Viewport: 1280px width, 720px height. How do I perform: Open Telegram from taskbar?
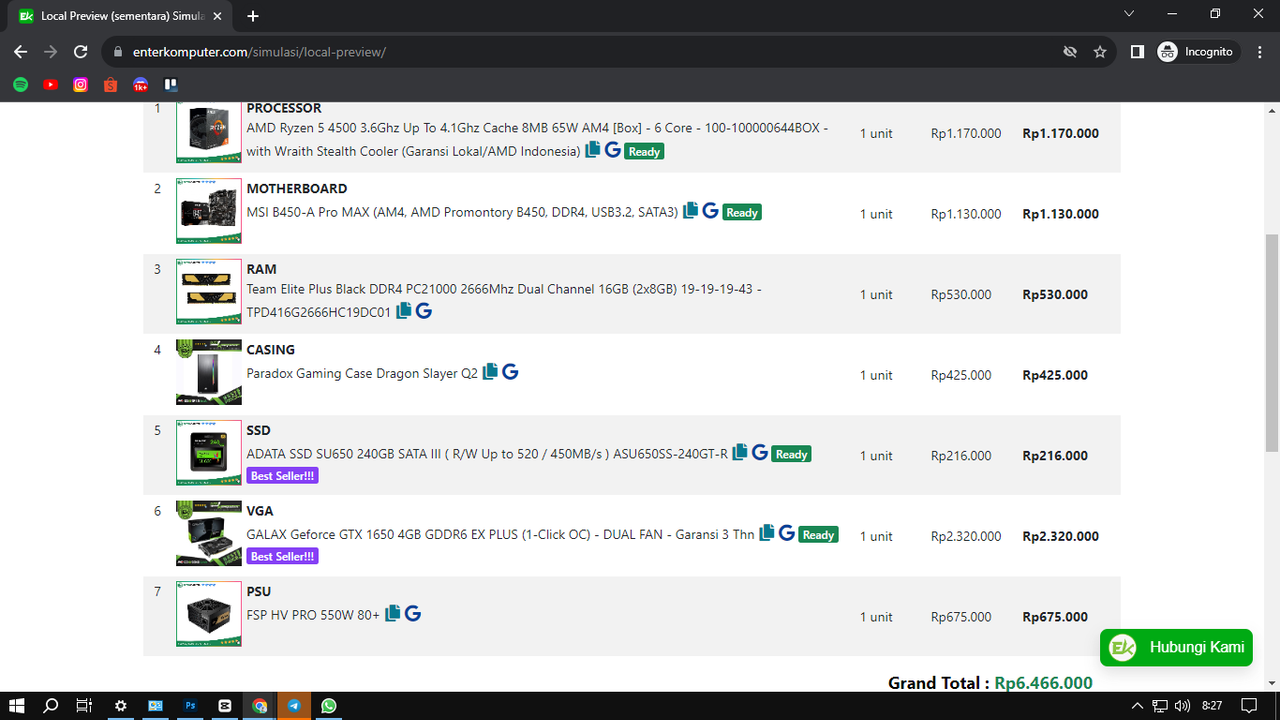tap(294, 705)
